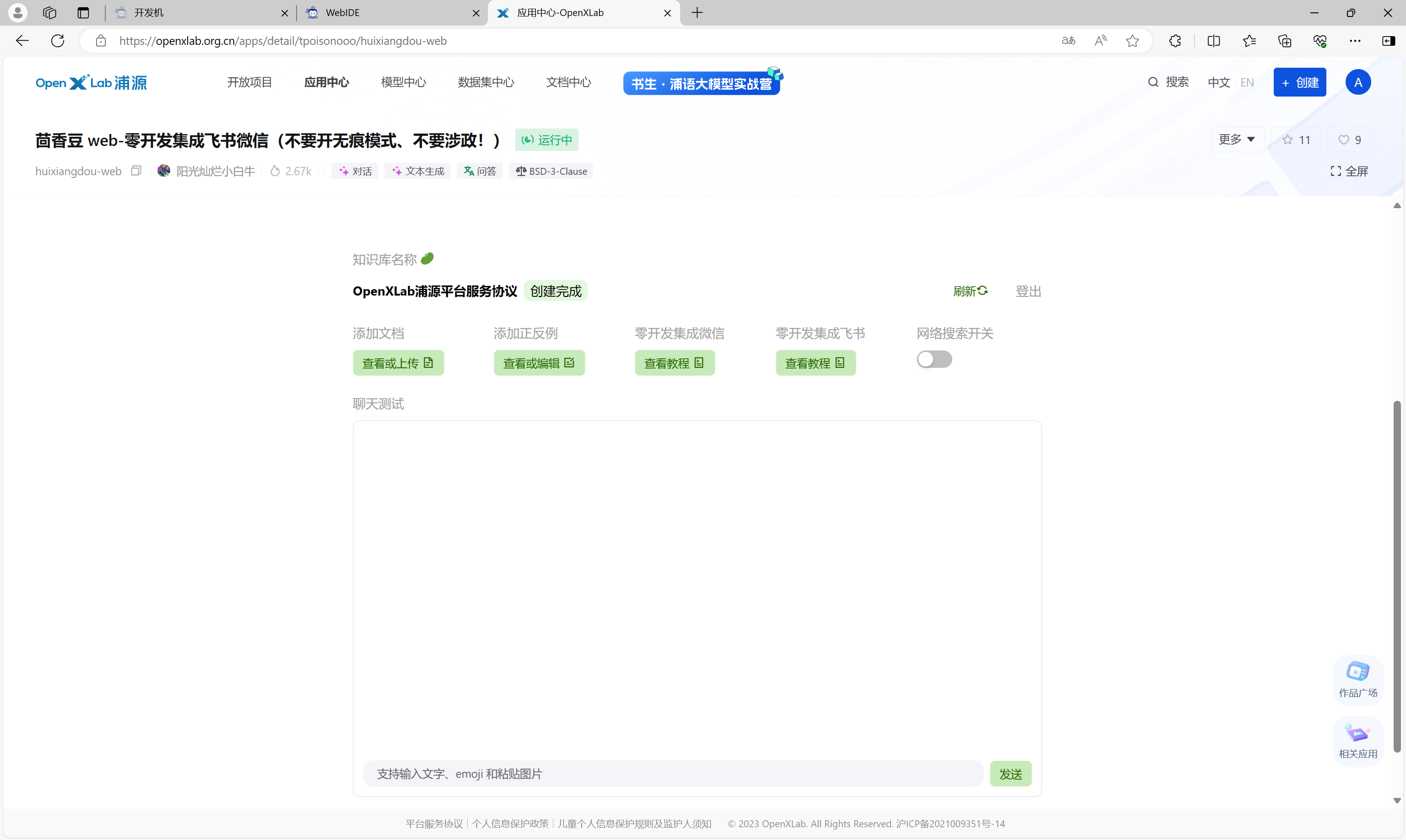Open the 应用中心 menu
1406x840 pixels.
[x=327, y=82]
